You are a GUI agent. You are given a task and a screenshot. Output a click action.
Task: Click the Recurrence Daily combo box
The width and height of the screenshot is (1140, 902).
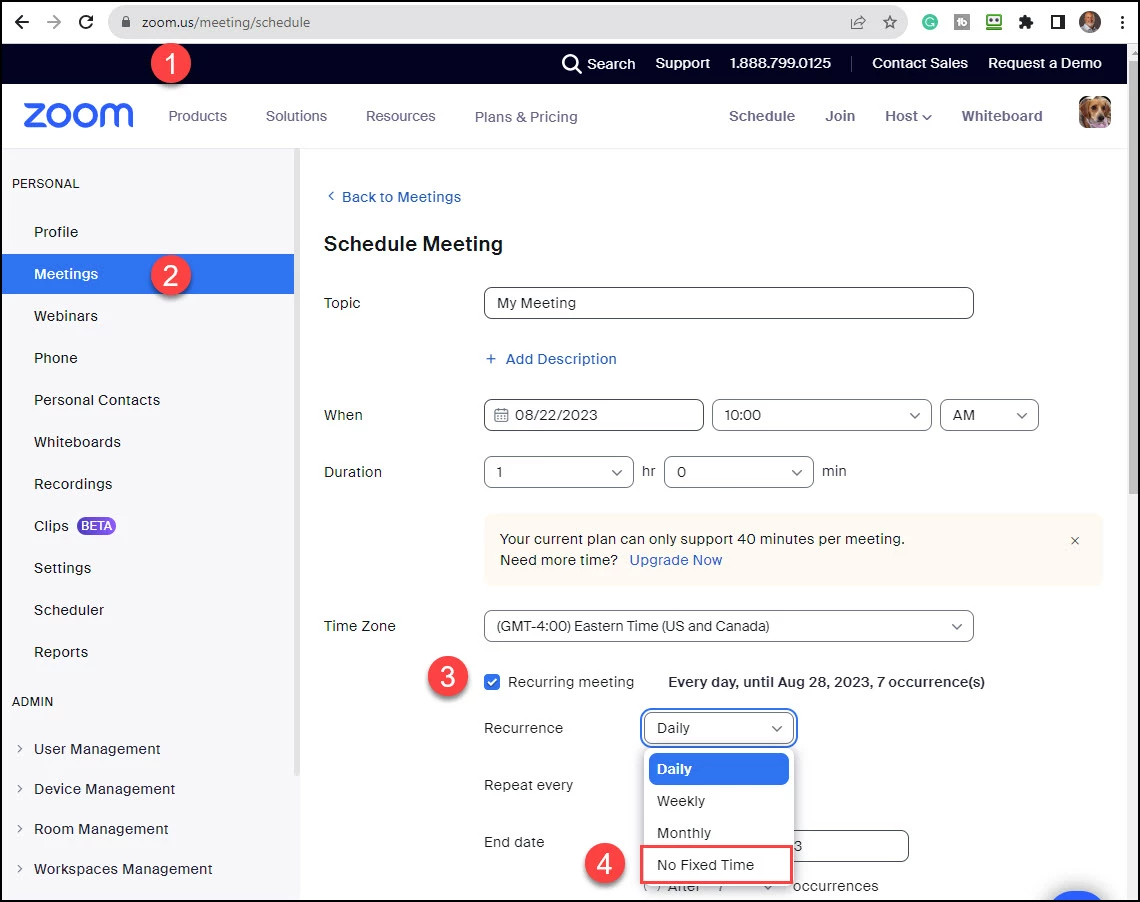click(719, 728)
